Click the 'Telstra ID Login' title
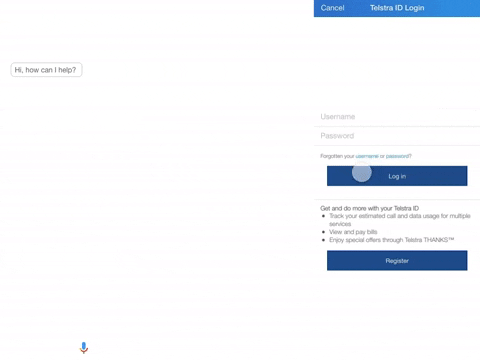Viewport: 480px width, 360px height. coord(397,8)
